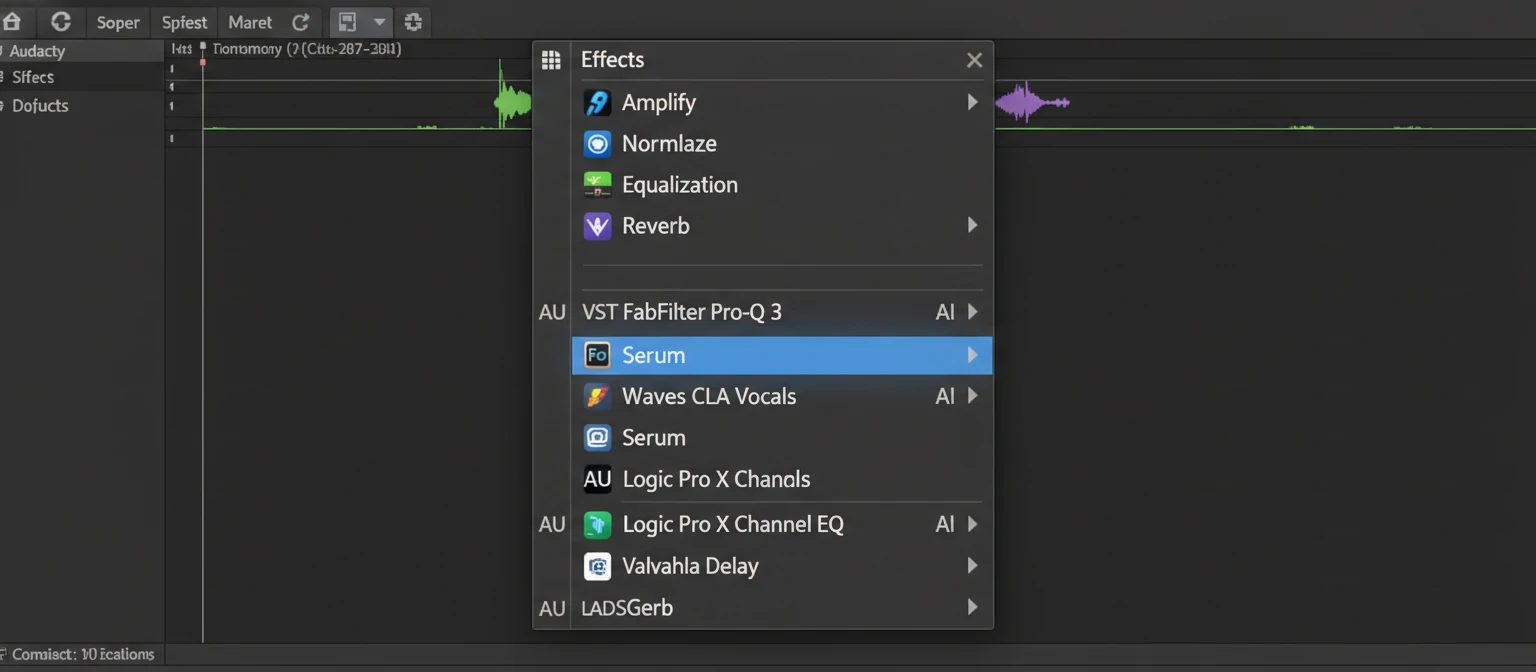Click the grid icon beside Effects title
The image size is (1536, 672).
click(x=551, y=59)
